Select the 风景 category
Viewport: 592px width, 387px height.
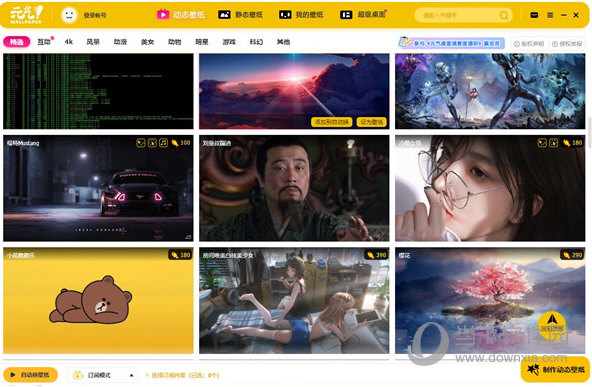[x=93, y=42]
